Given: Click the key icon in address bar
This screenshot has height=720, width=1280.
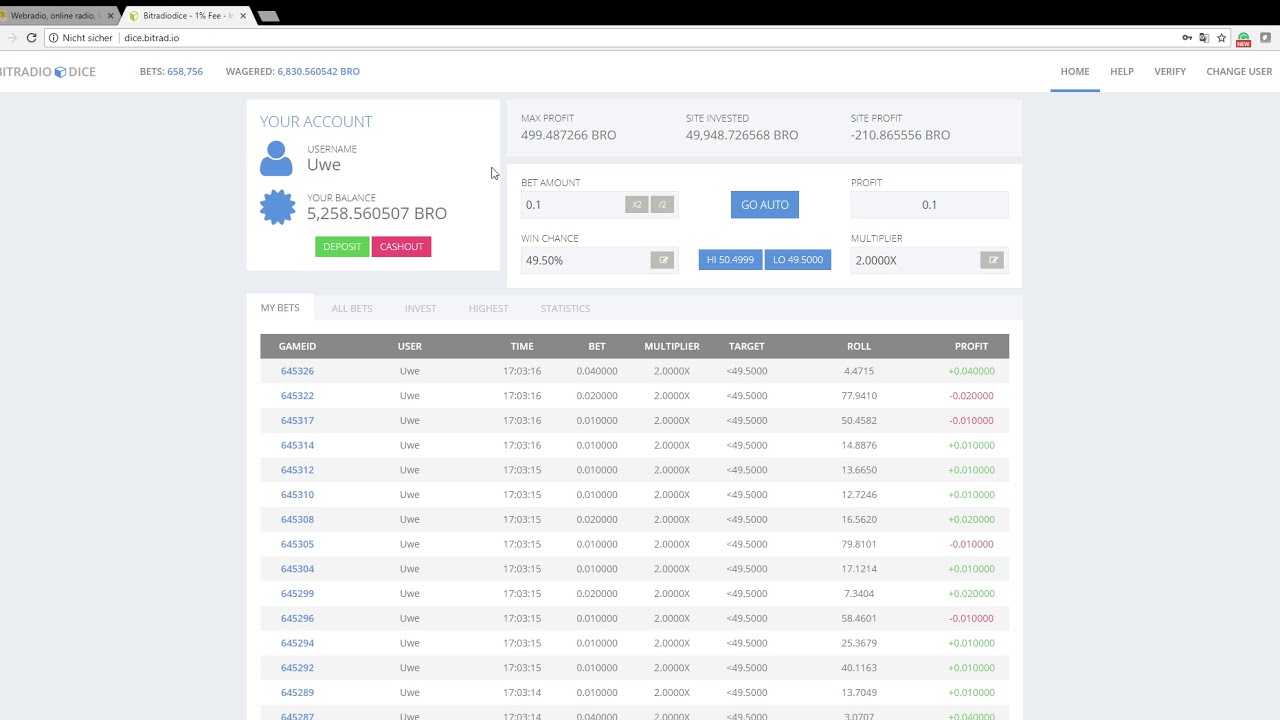Looking at the screenshot, I should pos(1187,38).
